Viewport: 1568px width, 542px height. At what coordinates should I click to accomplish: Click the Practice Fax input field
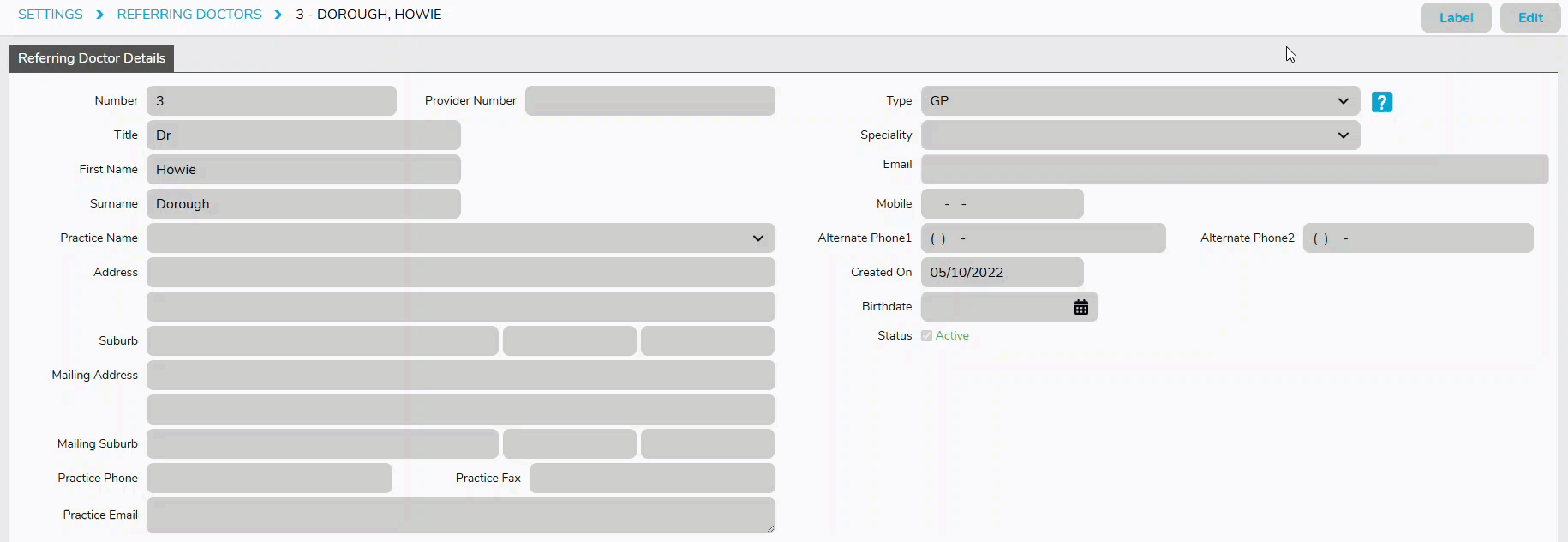[x=652, y=479]
